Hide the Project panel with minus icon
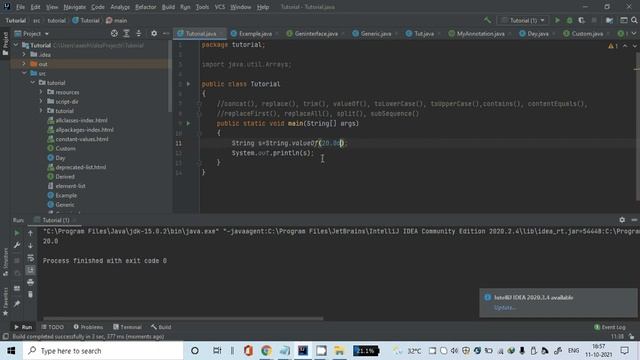 166,33
